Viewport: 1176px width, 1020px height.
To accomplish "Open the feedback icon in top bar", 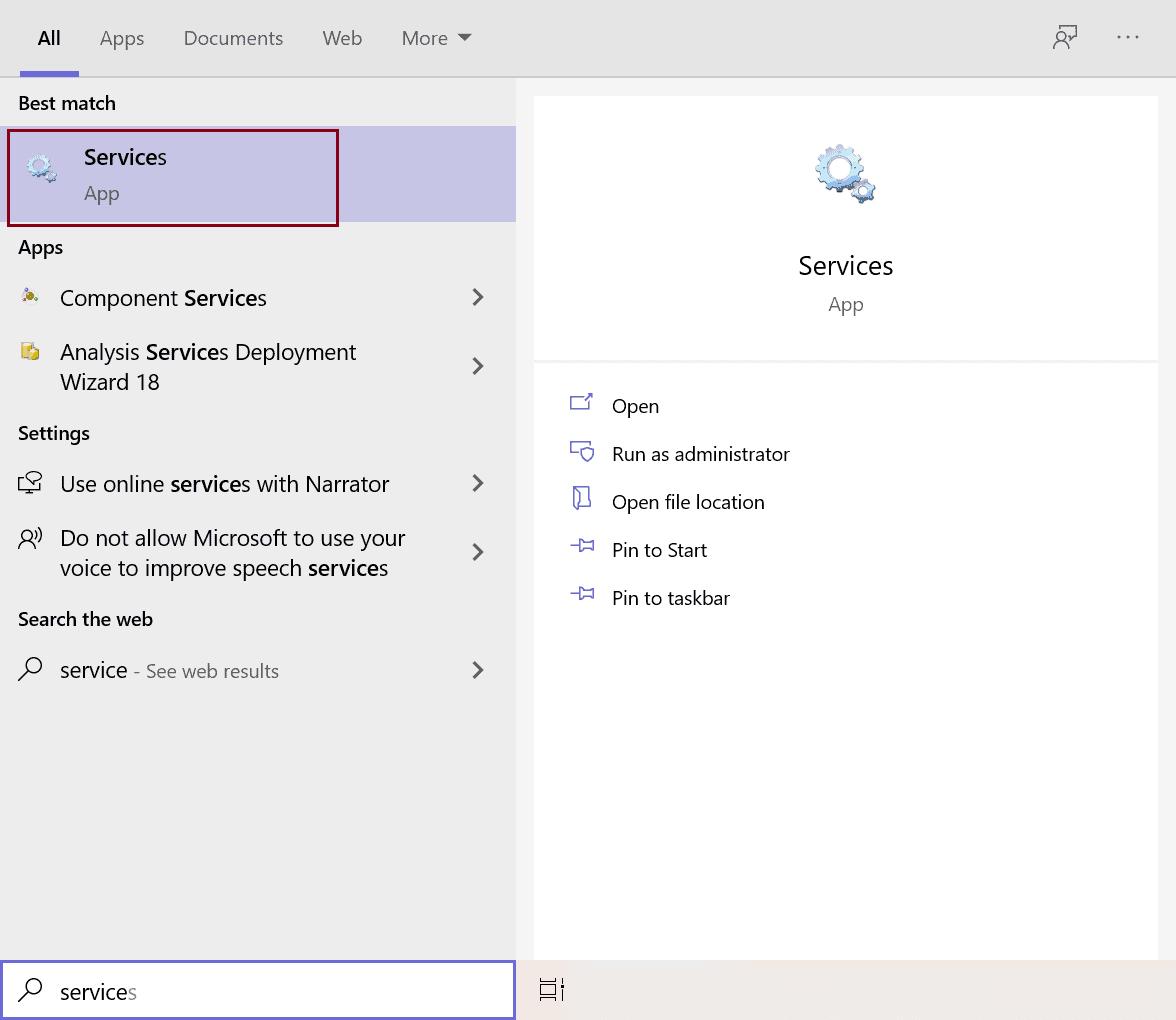I will click(x=1064, y=38).
